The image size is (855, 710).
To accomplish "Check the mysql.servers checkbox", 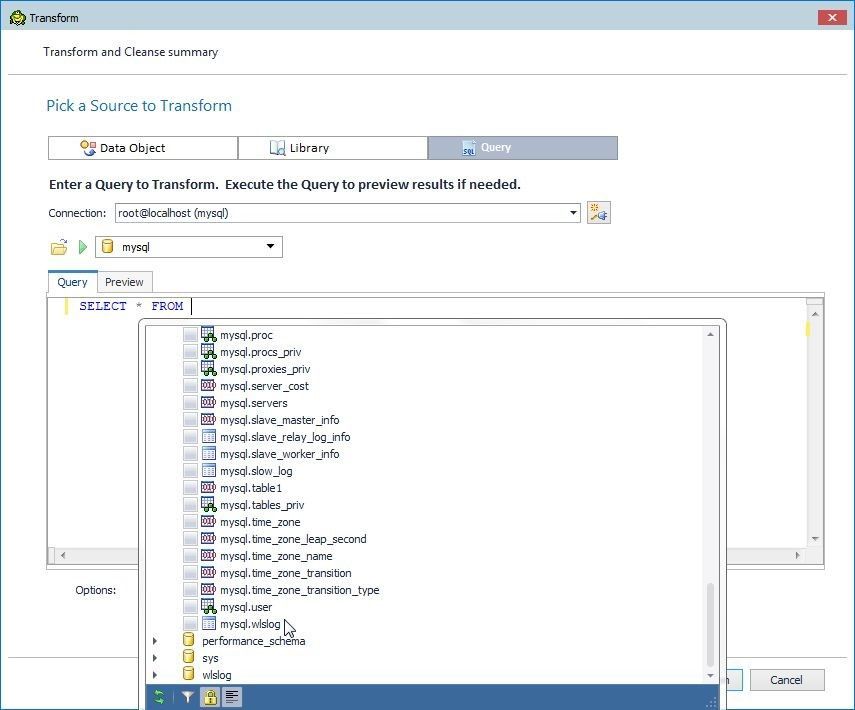I will click(190, 403).
